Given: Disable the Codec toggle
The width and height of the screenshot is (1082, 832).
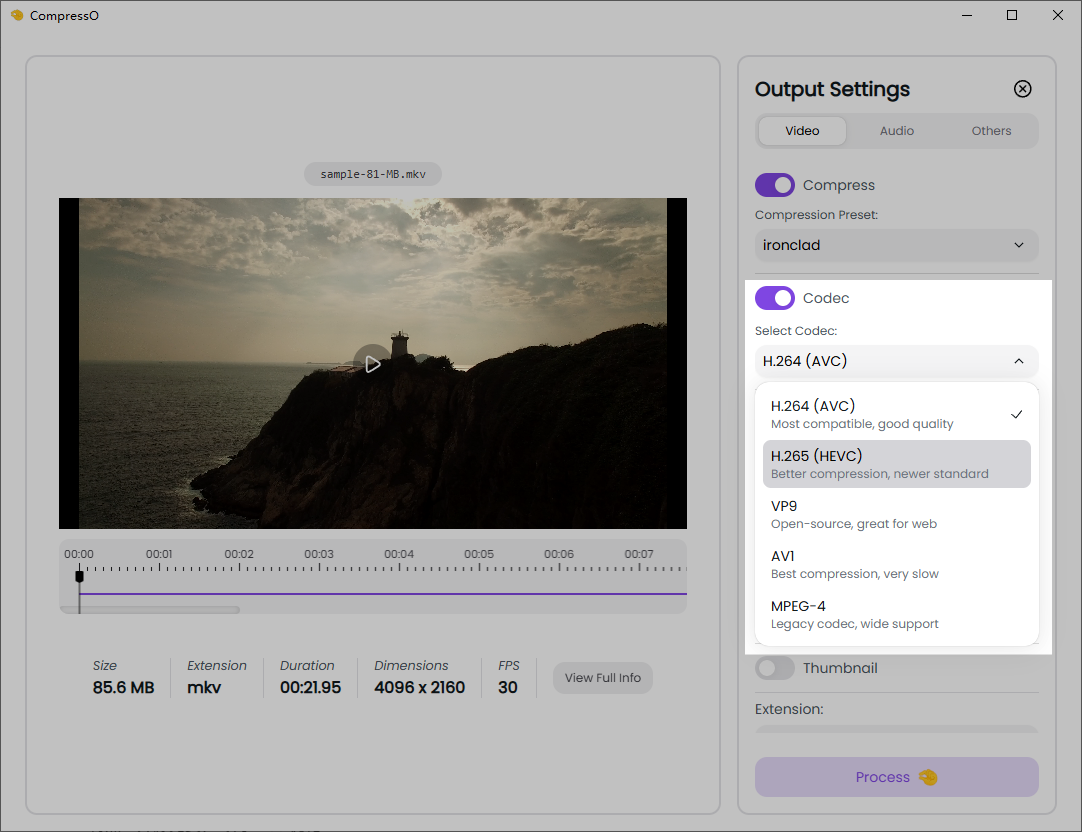Looking at the screenshot, I should pyautogui.click(x=775, y=298).
